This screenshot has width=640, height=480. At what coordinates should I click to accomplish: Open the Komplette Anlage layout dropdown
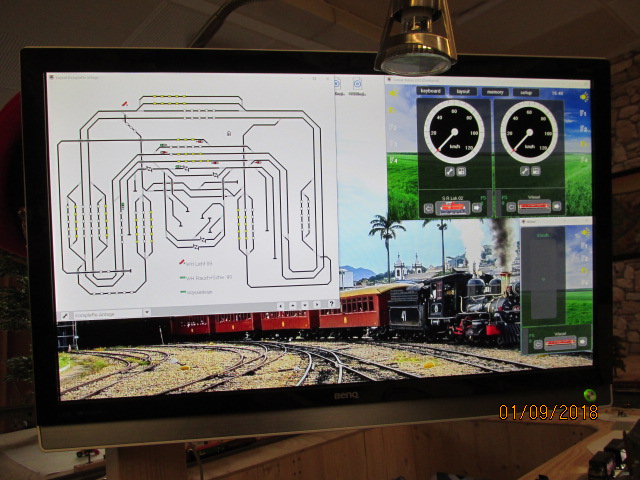(x=147, y=312)
